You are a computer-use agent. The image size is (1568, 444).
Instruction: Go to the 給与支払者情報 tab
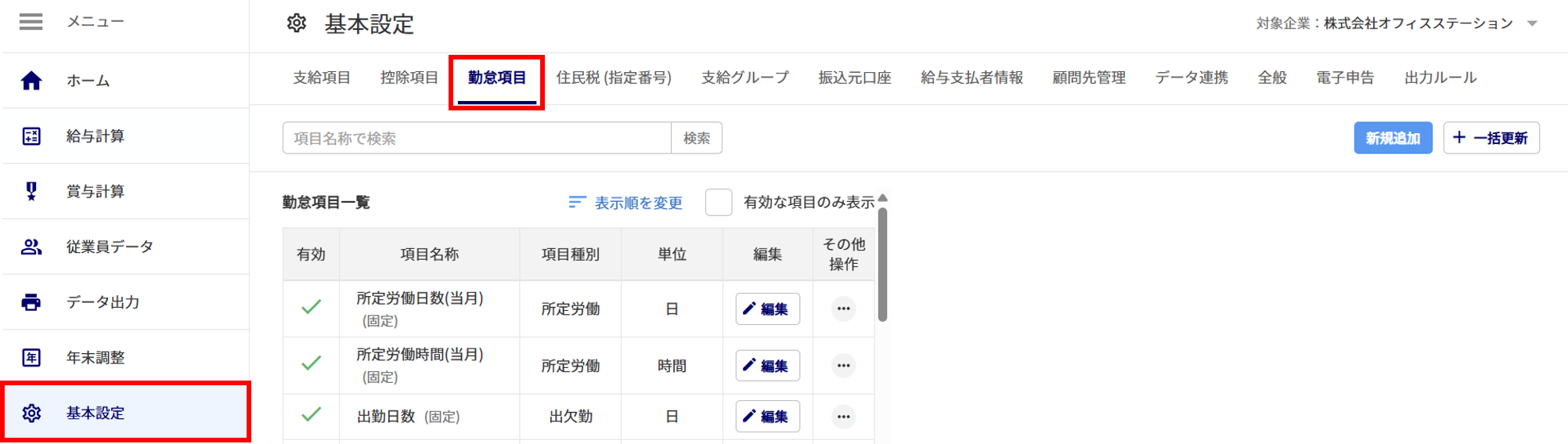click(972, 78)
